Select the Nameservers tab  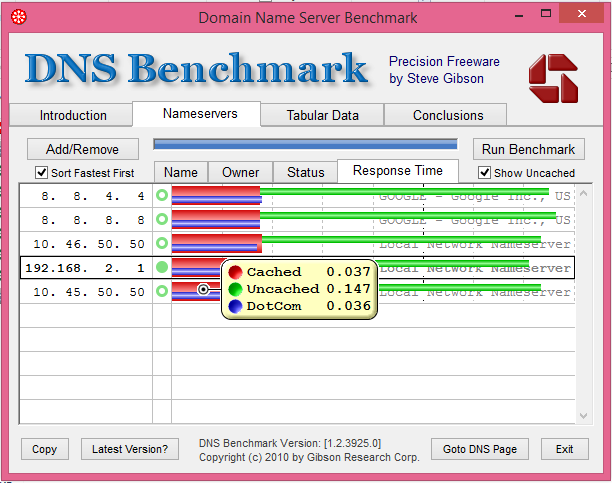coord(196,114)
